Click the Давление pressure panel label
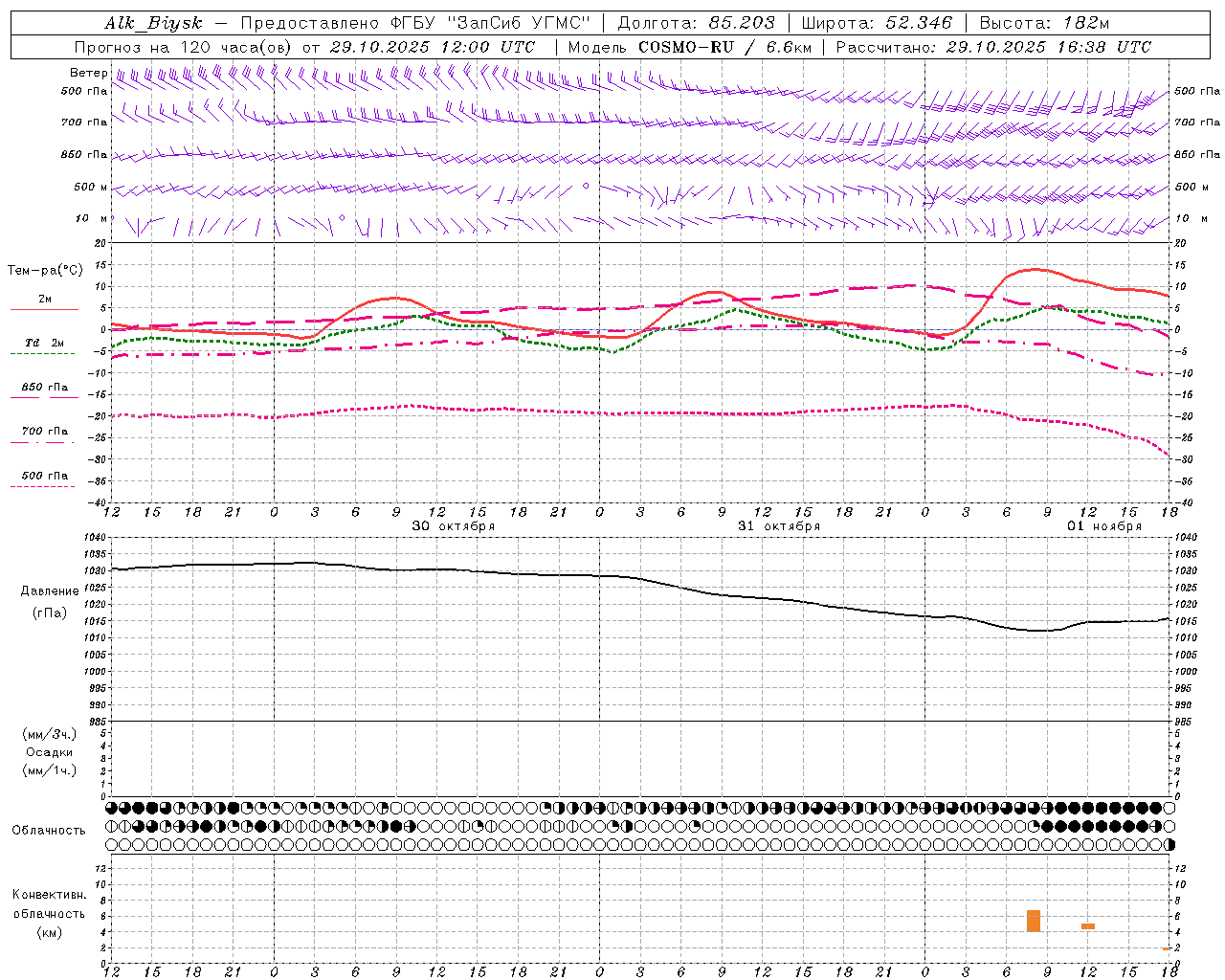Screen dimensions: 1225x980 point(50,590)
